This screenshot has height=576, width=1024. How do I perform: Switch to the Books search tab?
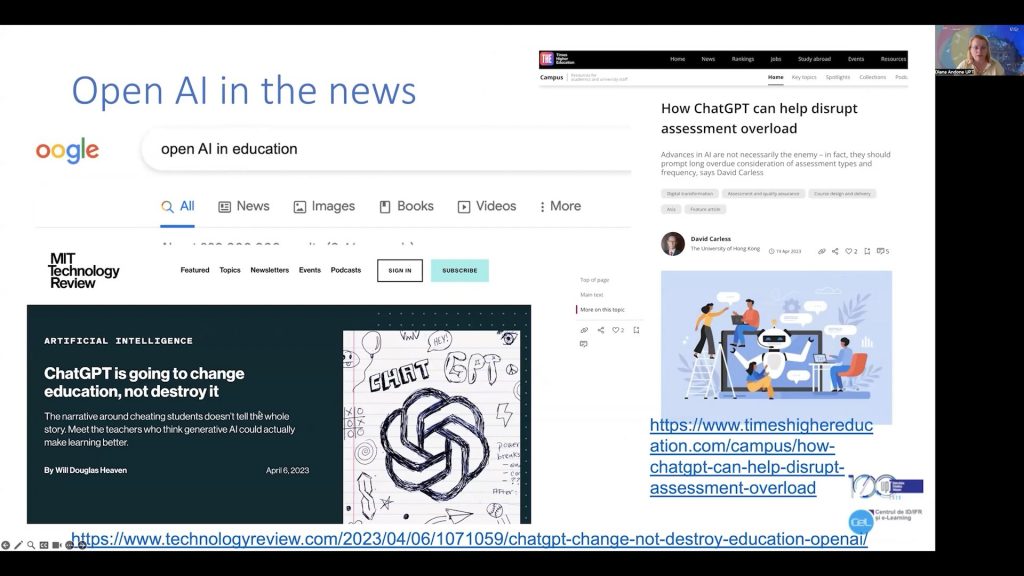point(406,206)
